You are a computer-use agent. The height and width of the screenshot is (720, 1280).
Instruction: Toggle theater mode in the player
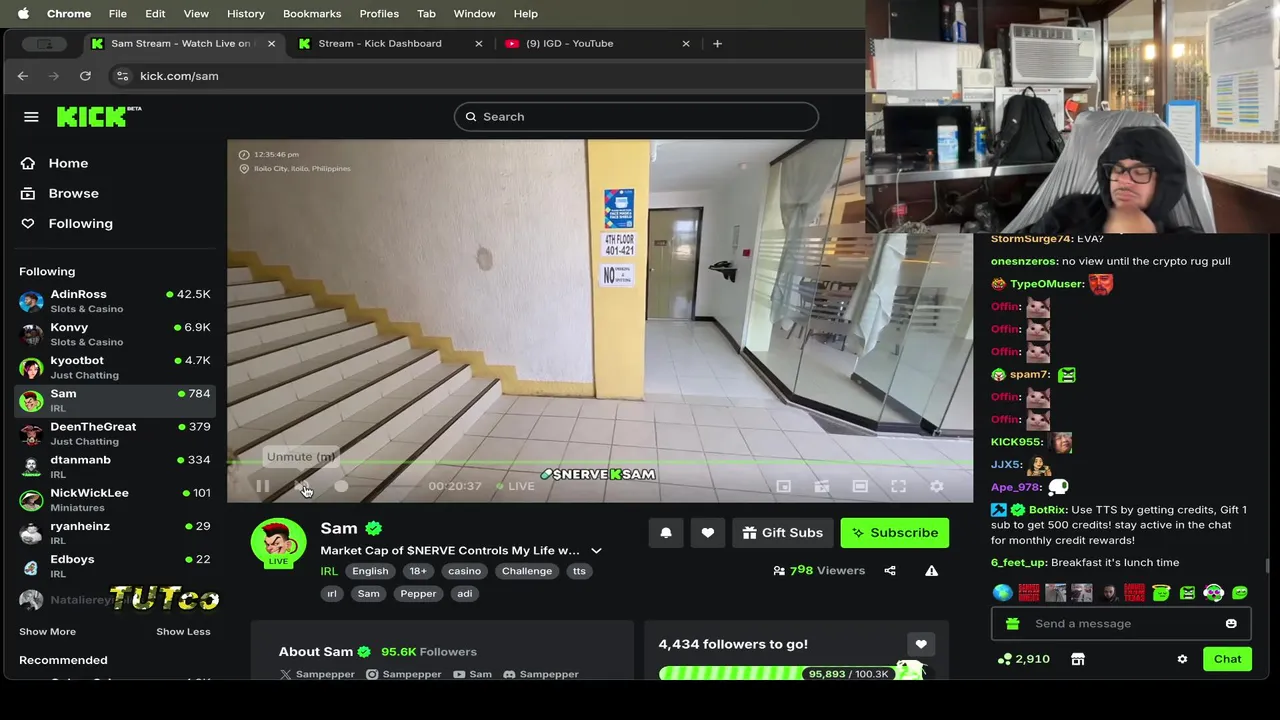point(860,486)
